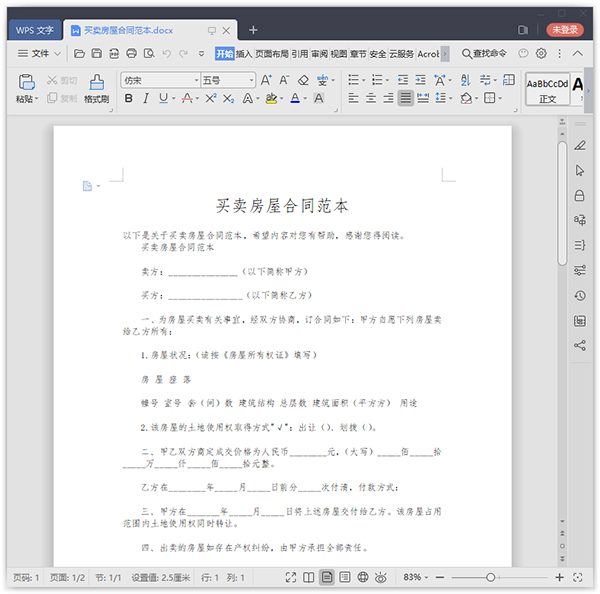Screen dimensions: 600x594
Task: Open a new tab with plus button
Action: coord(253,30)
